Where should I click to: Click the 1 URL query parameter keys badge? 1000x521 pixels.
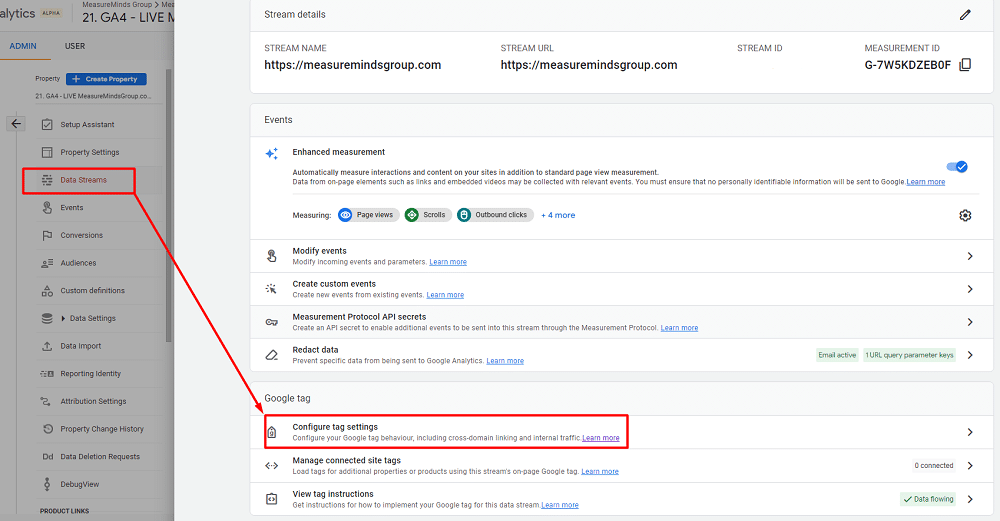pyautogui.click(x=909, y=355)
